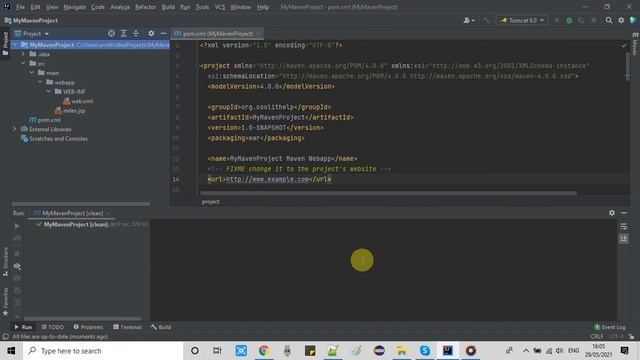This screenshot has width=640, height=360.
Task: Hide the Project tool window
Action: tap(163, 33)
